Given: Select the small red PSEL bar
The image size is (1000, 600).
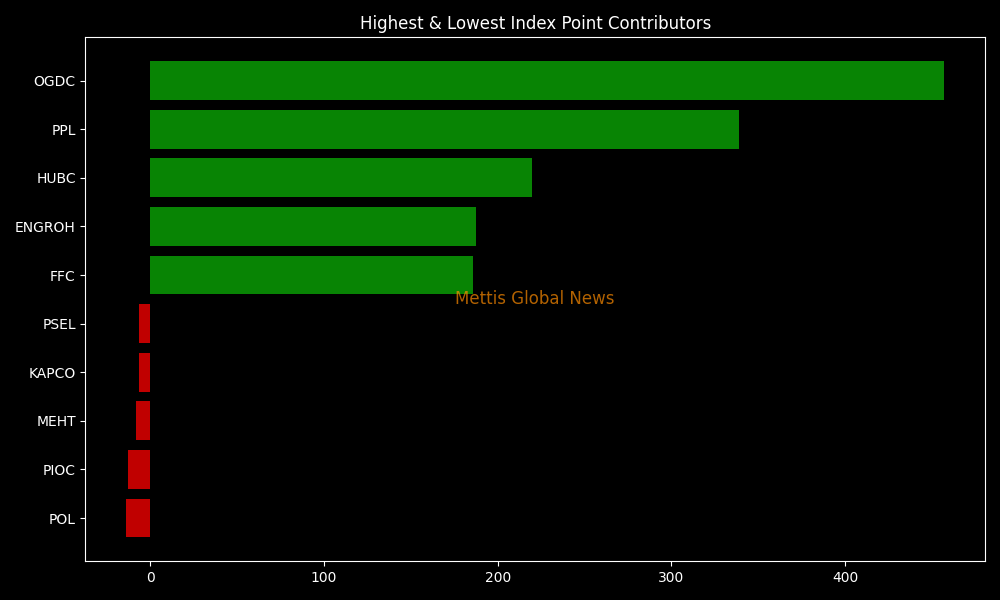Looking at the screenshot, I should (x=145, y=324).
